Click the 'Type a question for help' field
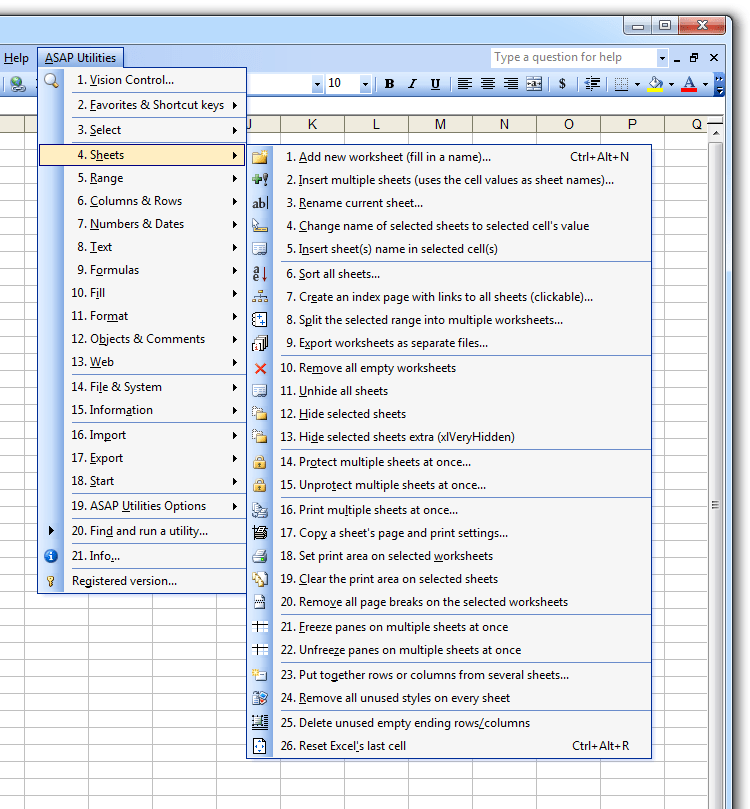The image size is (750, 809). click(x=573, y=58)
